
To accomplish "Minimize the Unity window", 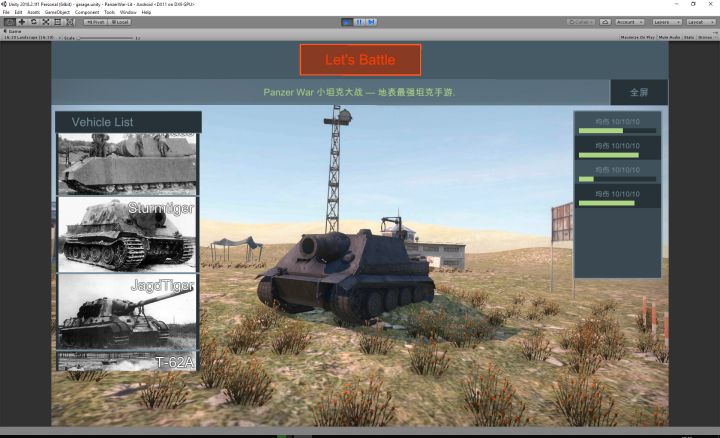I will [676, 4].
